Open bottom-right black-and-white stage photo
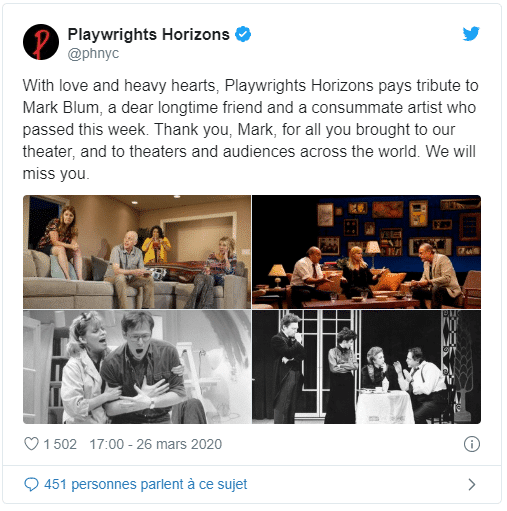 click(366, 367)
